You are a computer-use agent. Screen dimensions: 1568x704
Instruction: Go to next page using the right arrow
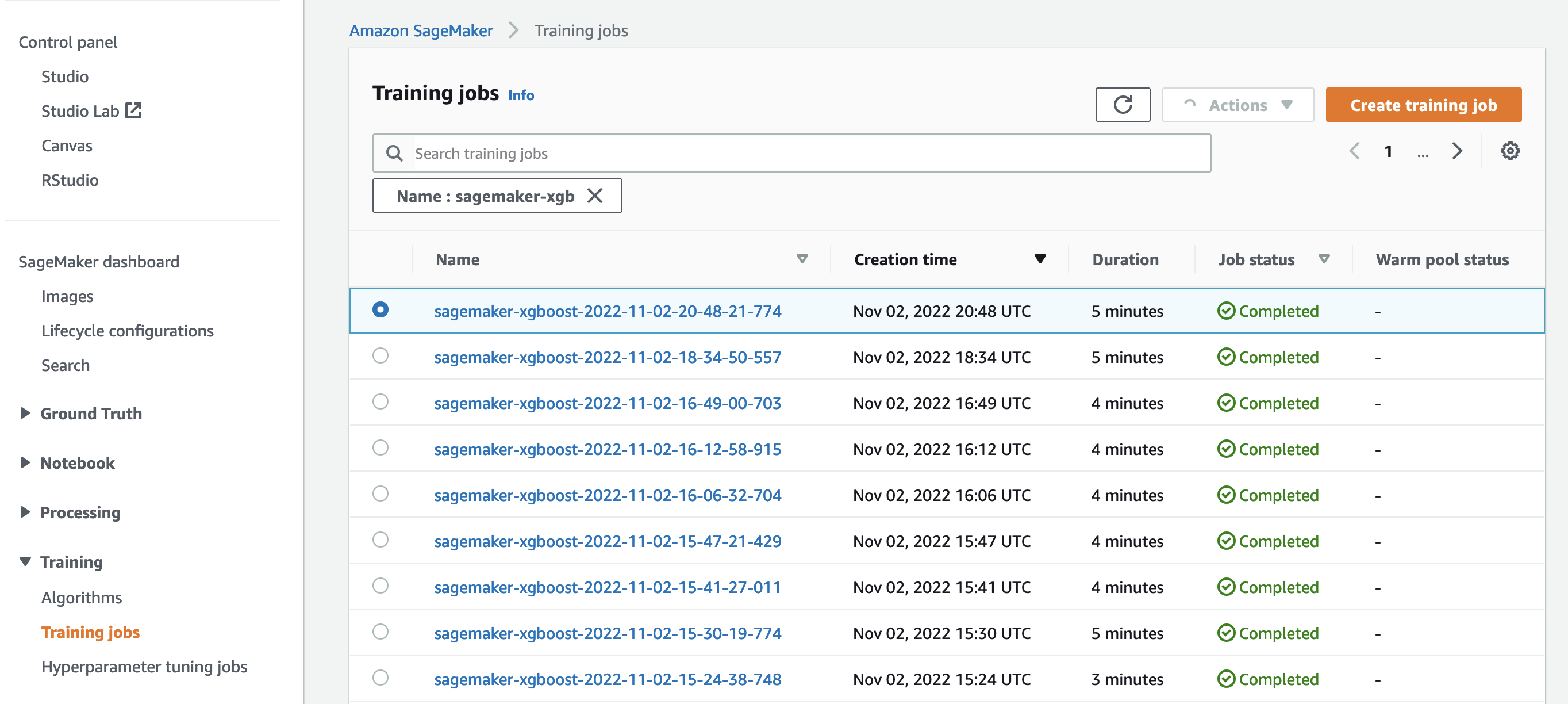coord(1457,151)
